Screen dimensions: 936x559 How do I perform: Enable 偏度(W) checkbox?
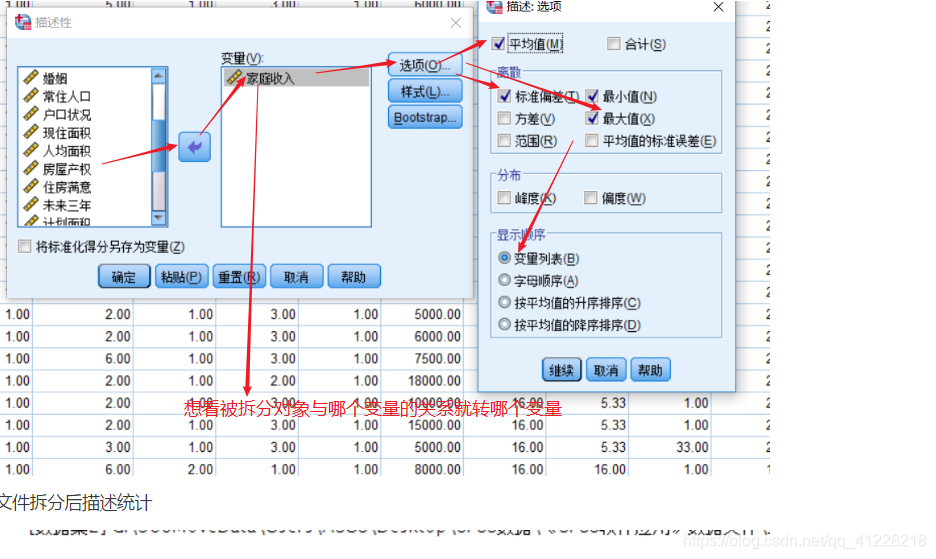[x=590, y=198]
